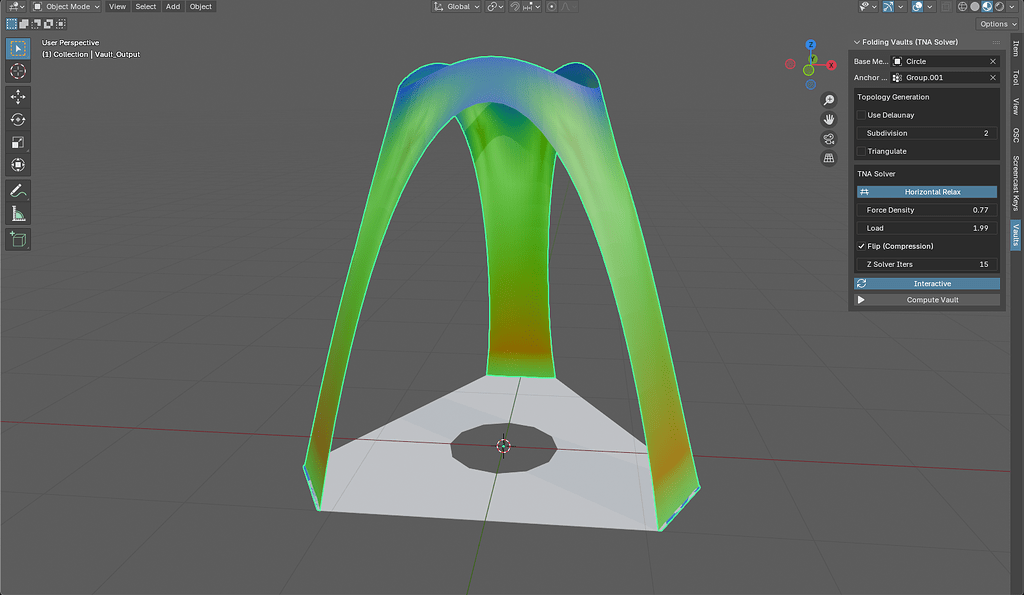Open the editor type dropdown
This screenshot has width=1024, height=595.
point(14,7)
